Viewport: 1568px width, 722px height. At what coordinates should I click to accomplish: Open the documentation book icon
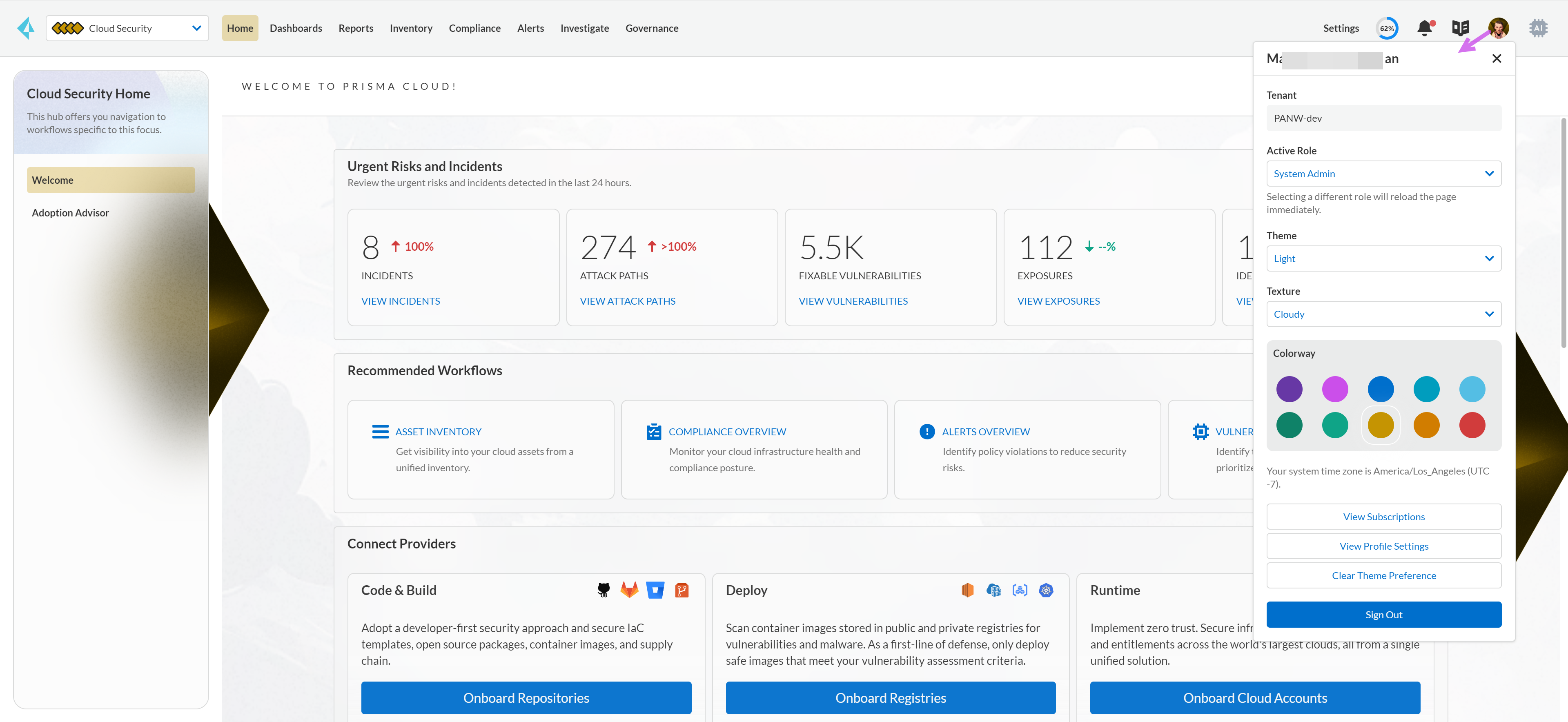1460,28
